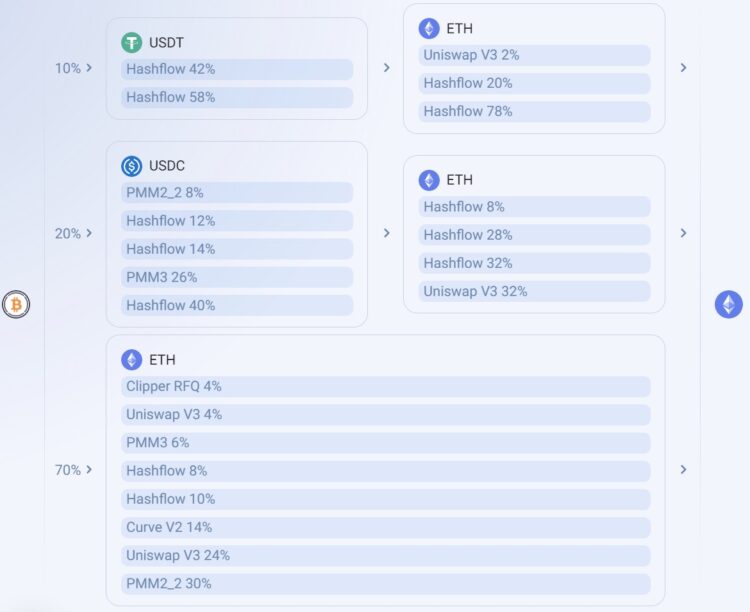This screenshot has height=612, width=750.
Task: Click the Uniswap V3 24% entry
Action: point(386,556)
